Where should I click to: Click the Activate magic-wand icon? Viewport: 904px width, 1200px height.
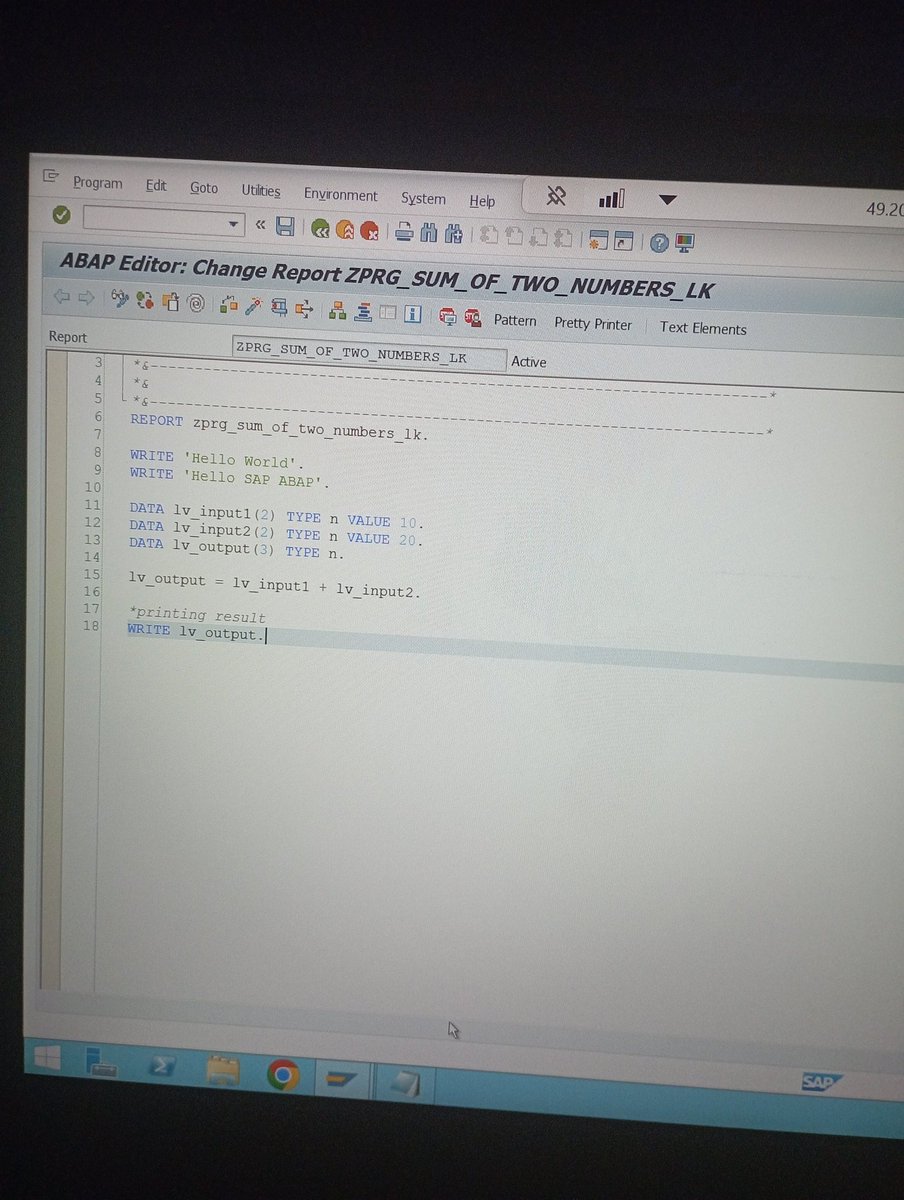pyautogui.click(x=254, y=306)
